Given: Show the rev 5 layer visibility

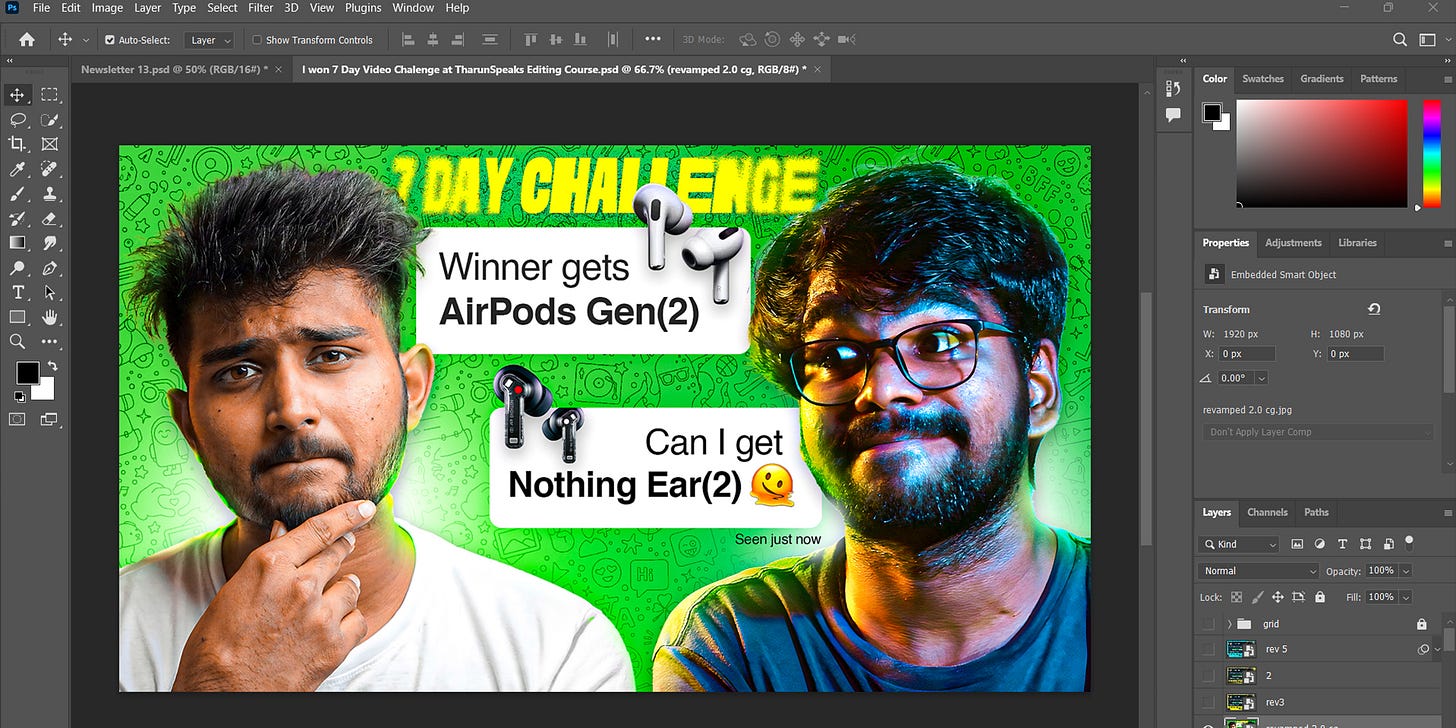Looking at the screenshot, I should click(1208, 649).
